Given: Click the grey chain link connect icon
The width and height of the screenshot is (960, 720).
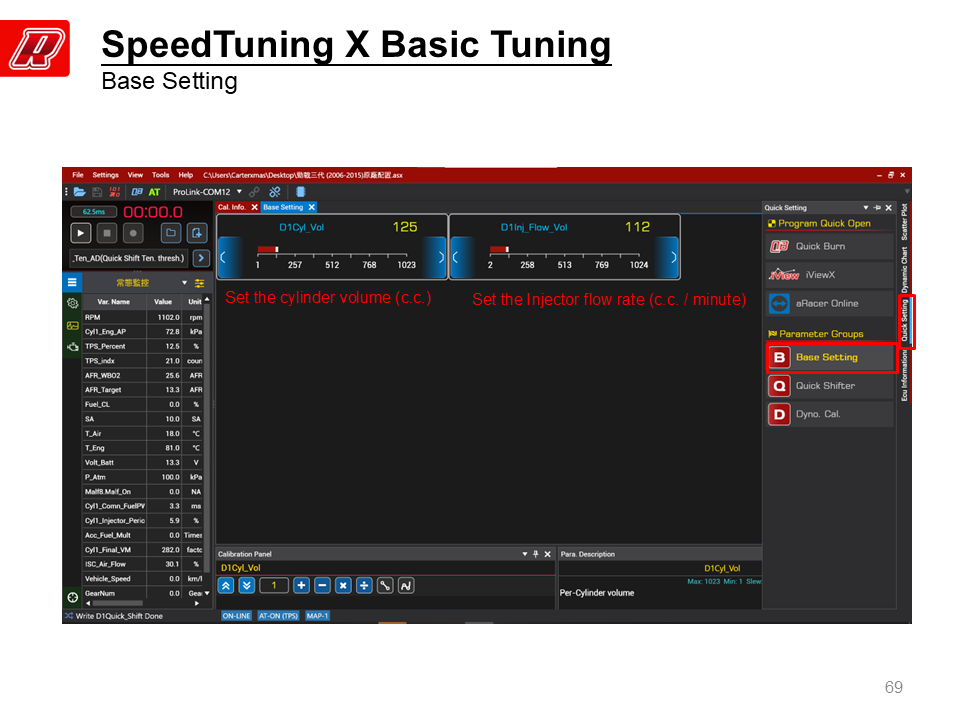Looking at the screenshot, I should click(x=254, y=192).
